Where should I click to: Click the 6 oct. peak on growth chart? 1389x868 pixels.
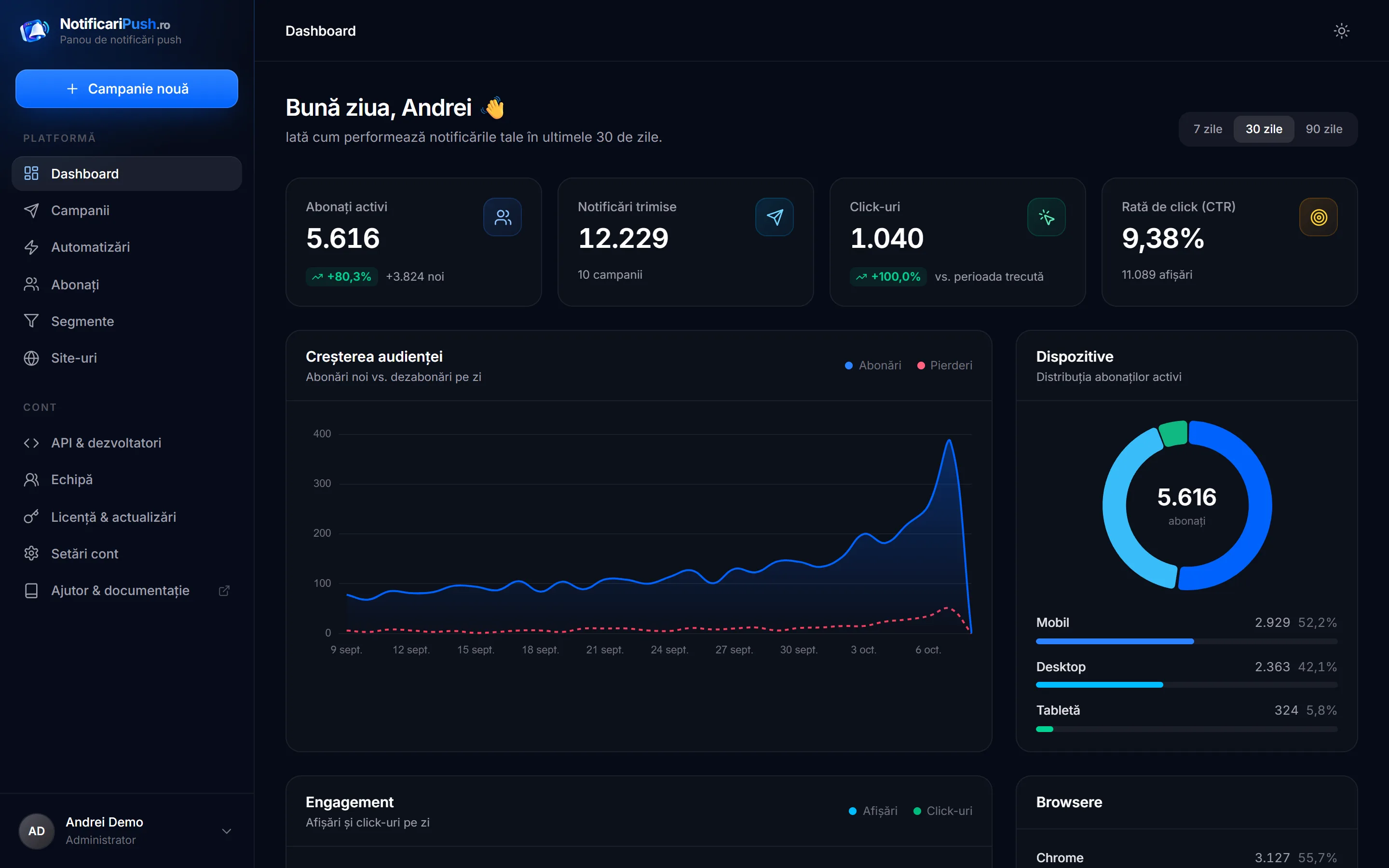click(949, 441)
